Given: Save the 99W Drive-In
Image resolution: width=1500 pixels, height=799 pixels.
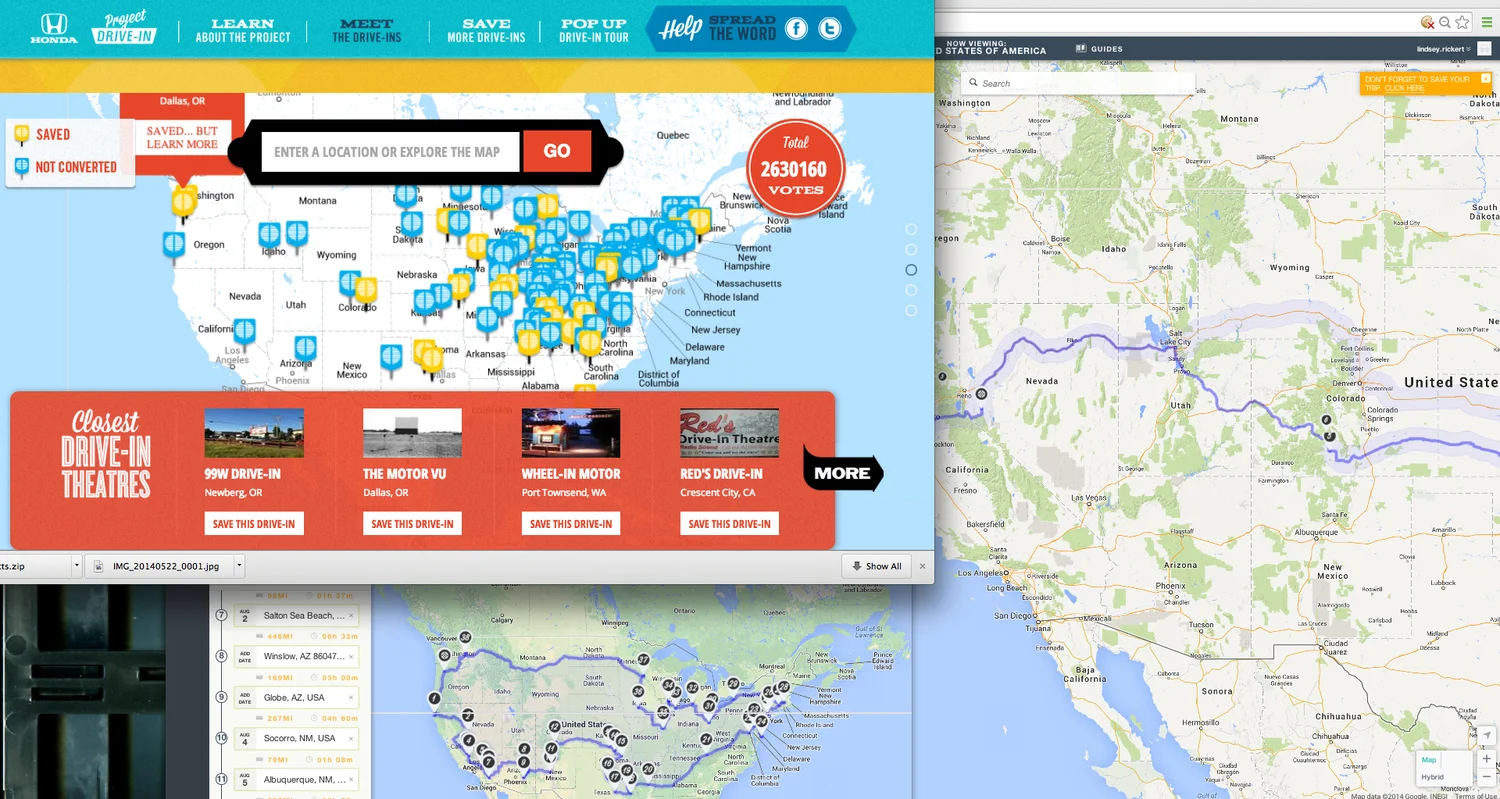Looking at the screenshot, I should (254, 524).
